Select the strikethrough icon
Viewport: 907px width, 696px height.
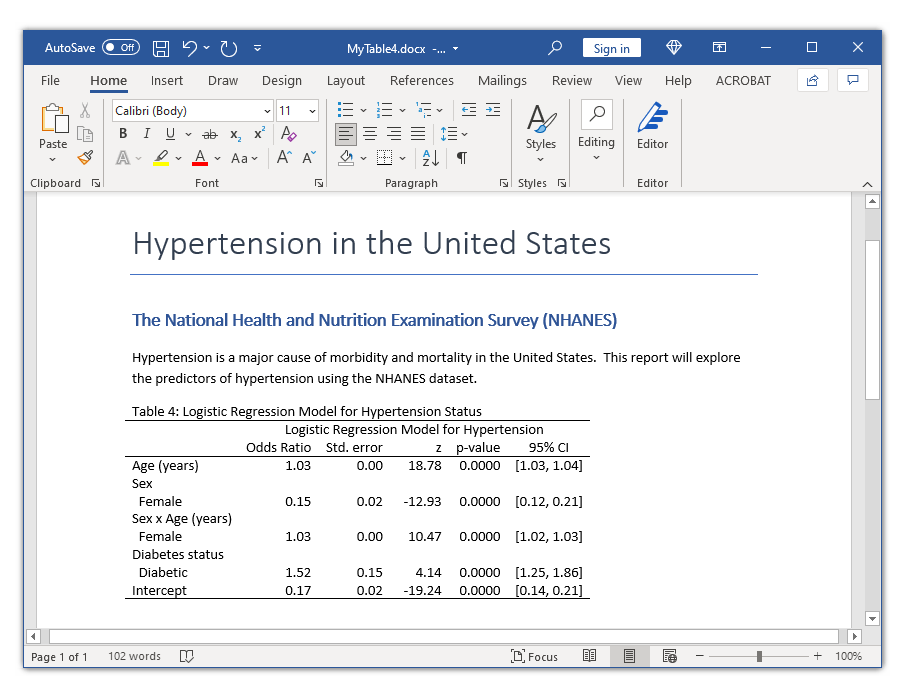tap(209, 133)
